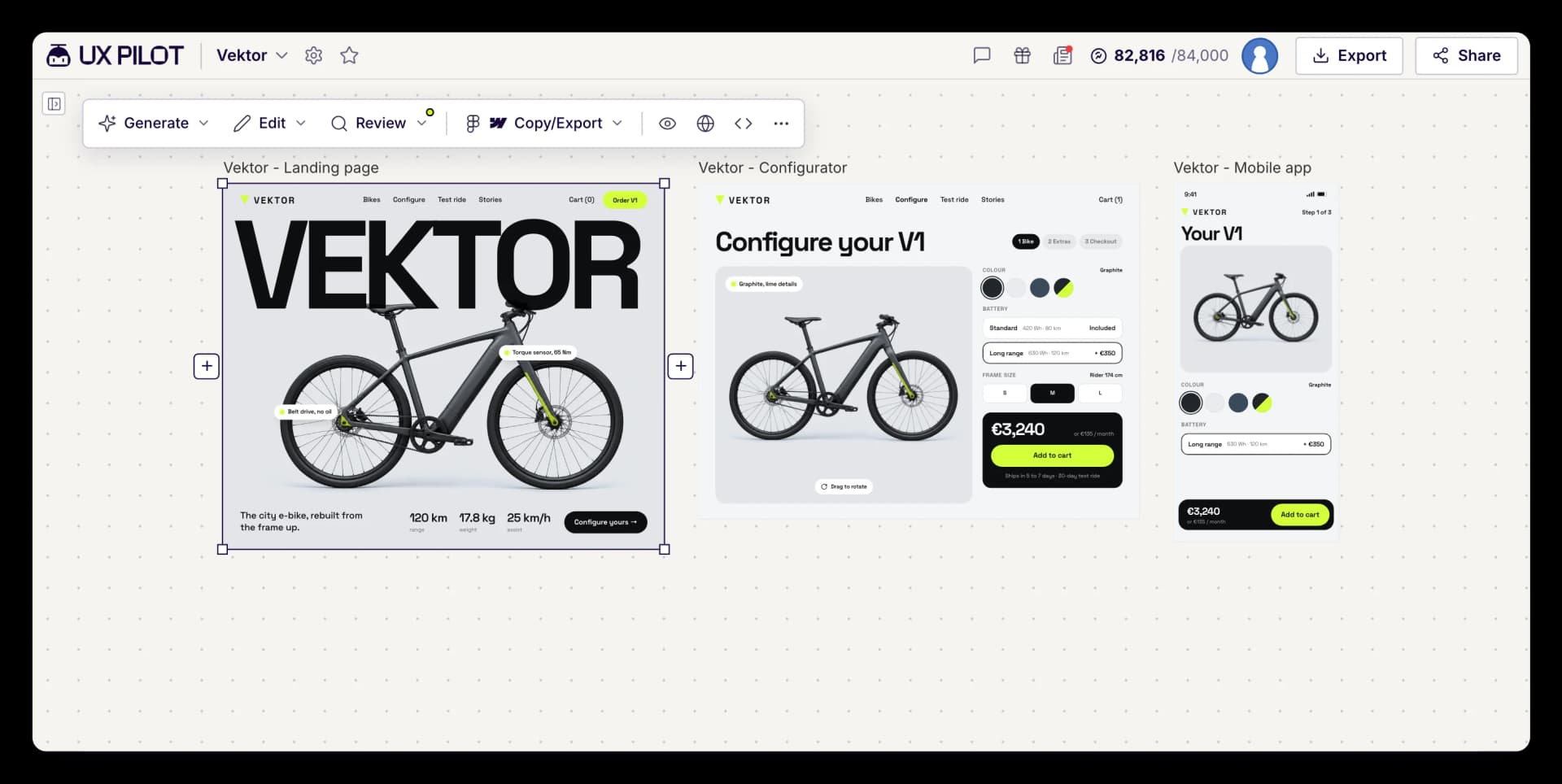The image size is (1562, 784).
Task: Open the more options ellipsis
Action: 781,123
